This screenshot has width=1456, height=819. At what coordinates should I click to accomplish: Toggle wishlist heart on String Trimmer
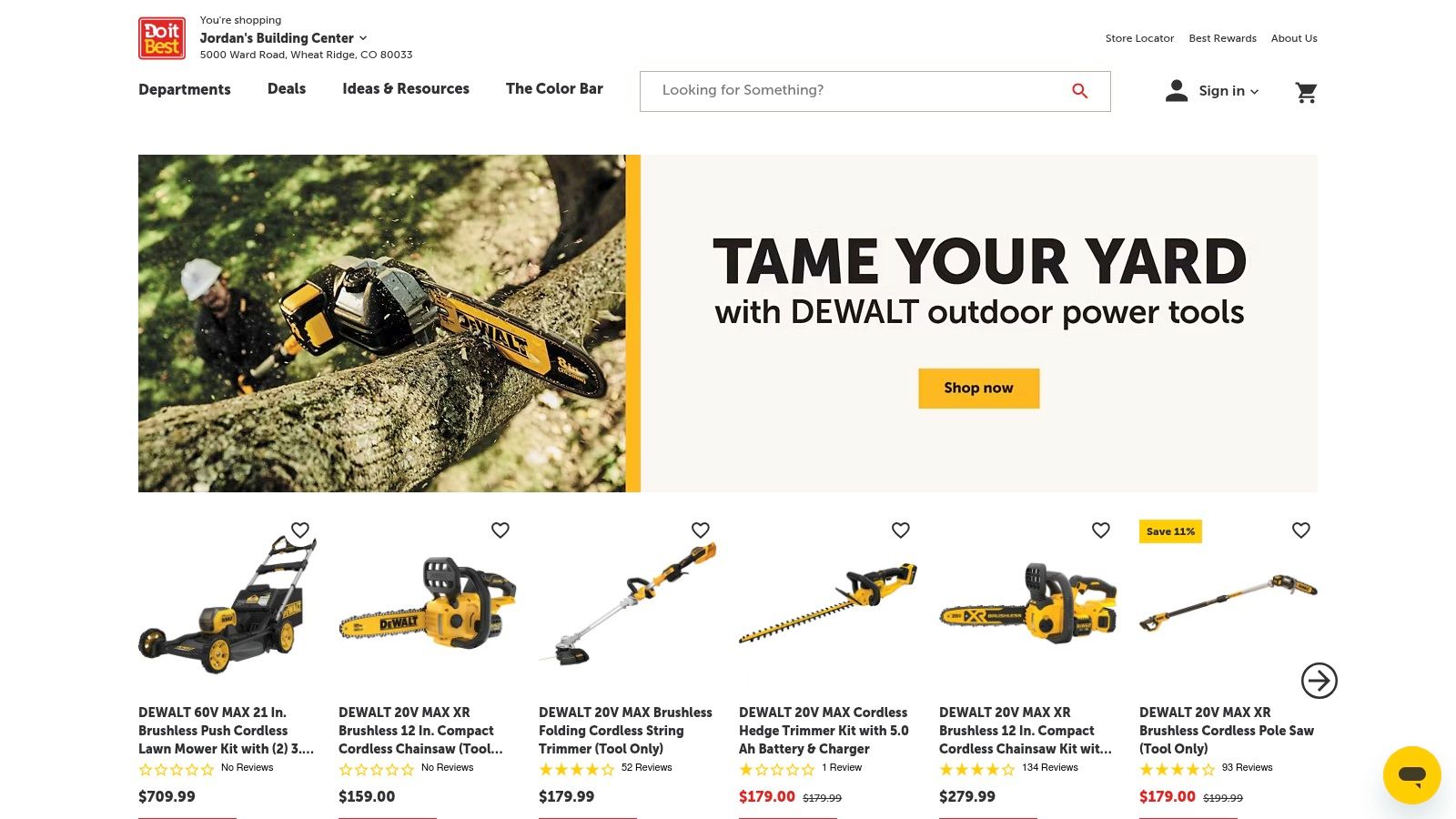701,530
